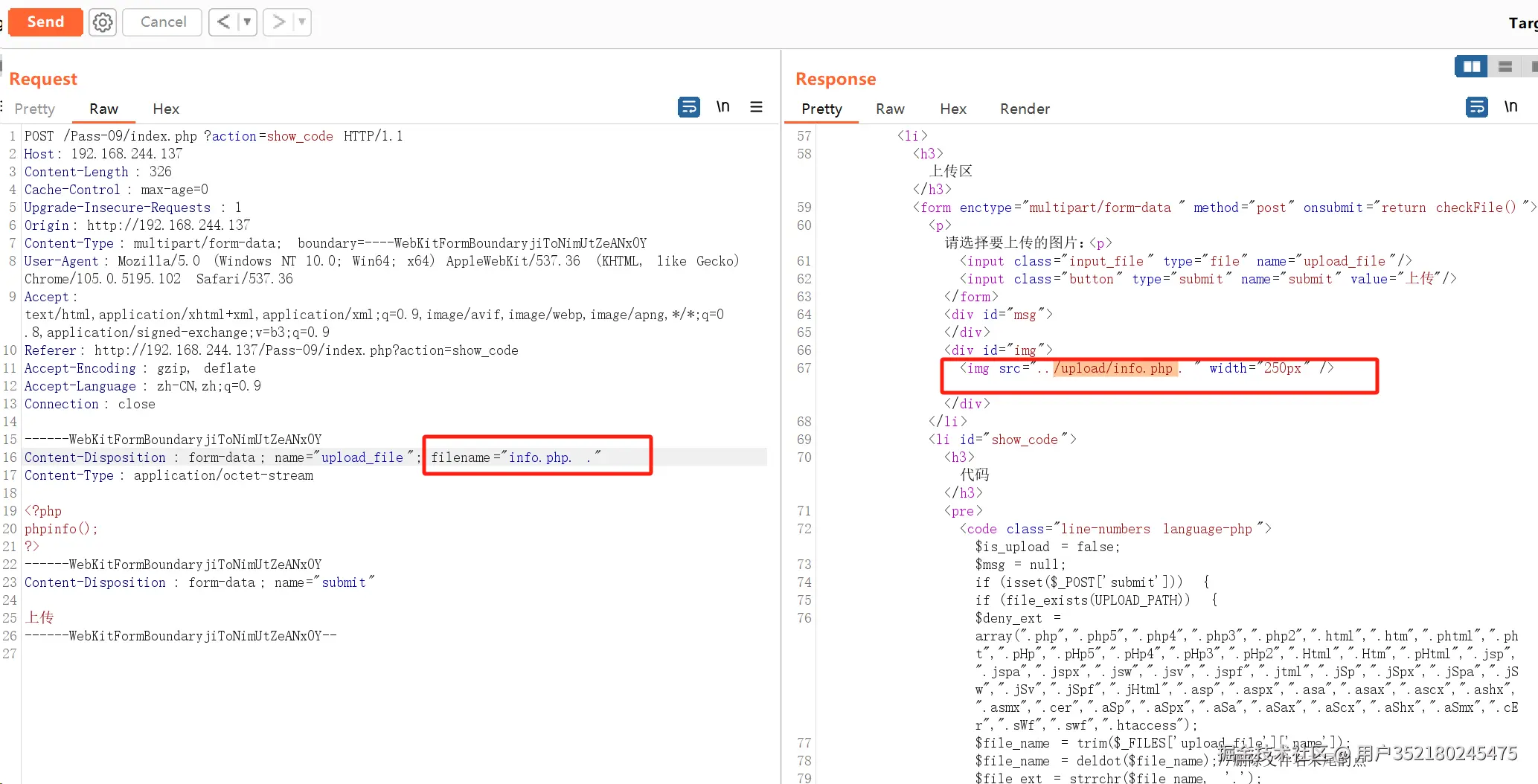Viewport: 1538px width, 784px height.
Task: Click the Cancel button
Action: [163, 22]
